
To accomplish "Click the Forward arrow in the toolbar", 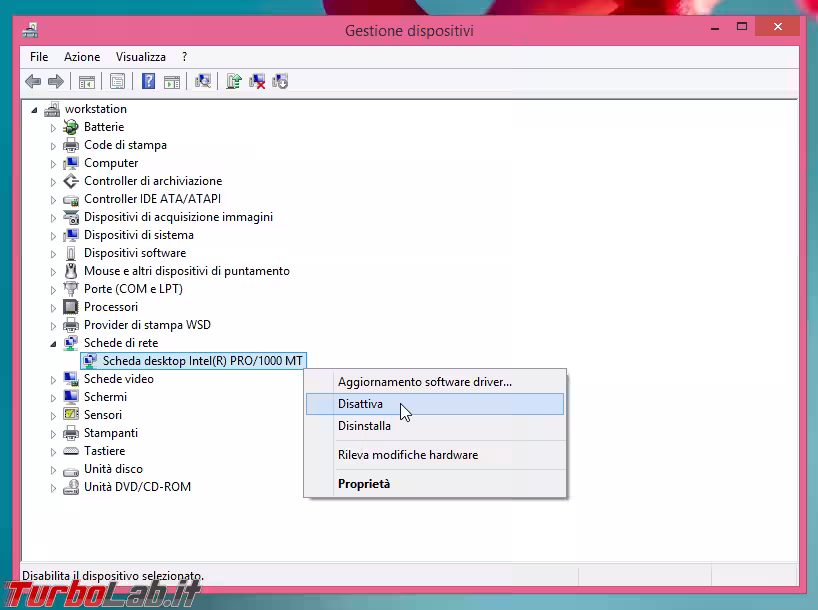I will click(x=56, y=82).
